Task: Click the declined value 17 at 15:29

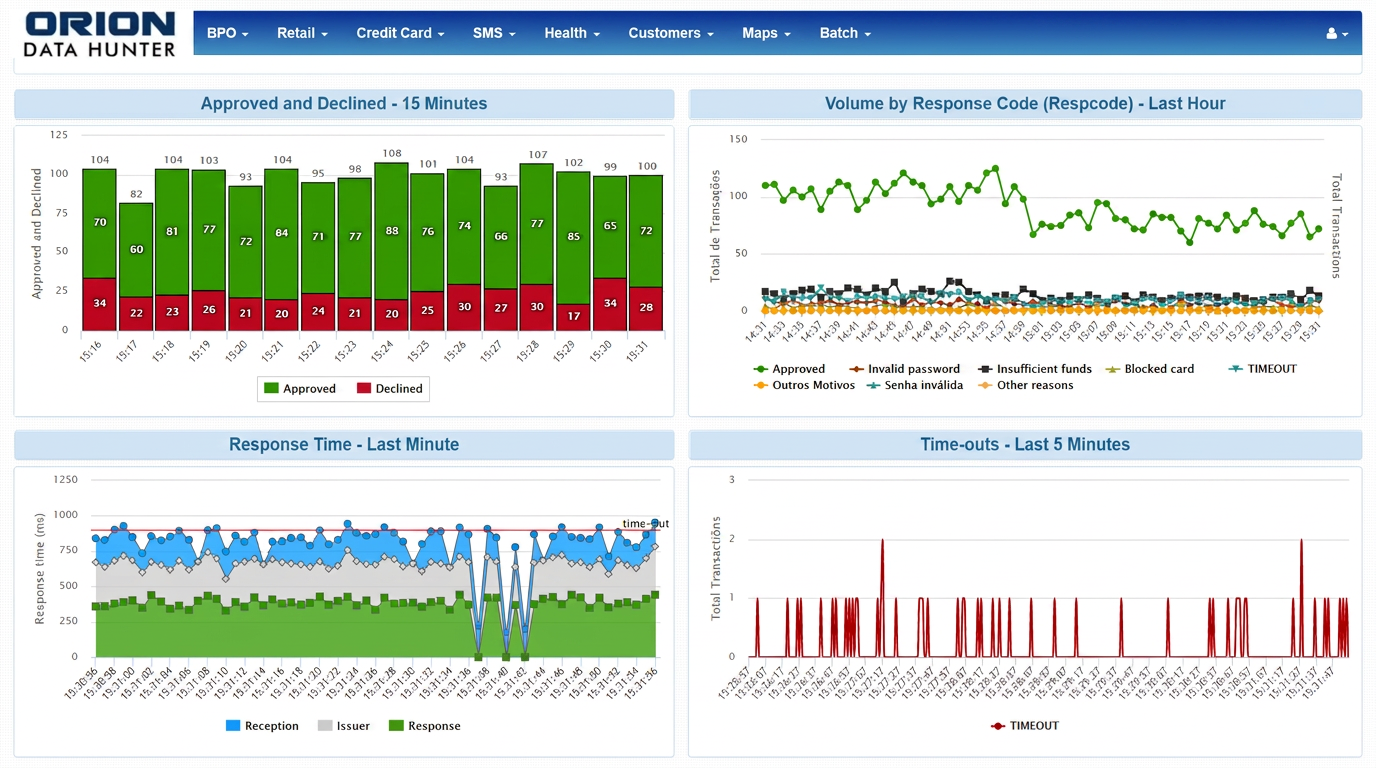Action: (573, 316)
